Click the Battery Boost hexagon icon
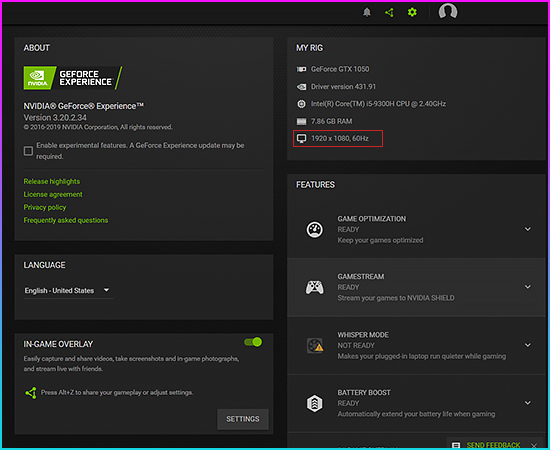The image size is (550, 450). (315, 403)
